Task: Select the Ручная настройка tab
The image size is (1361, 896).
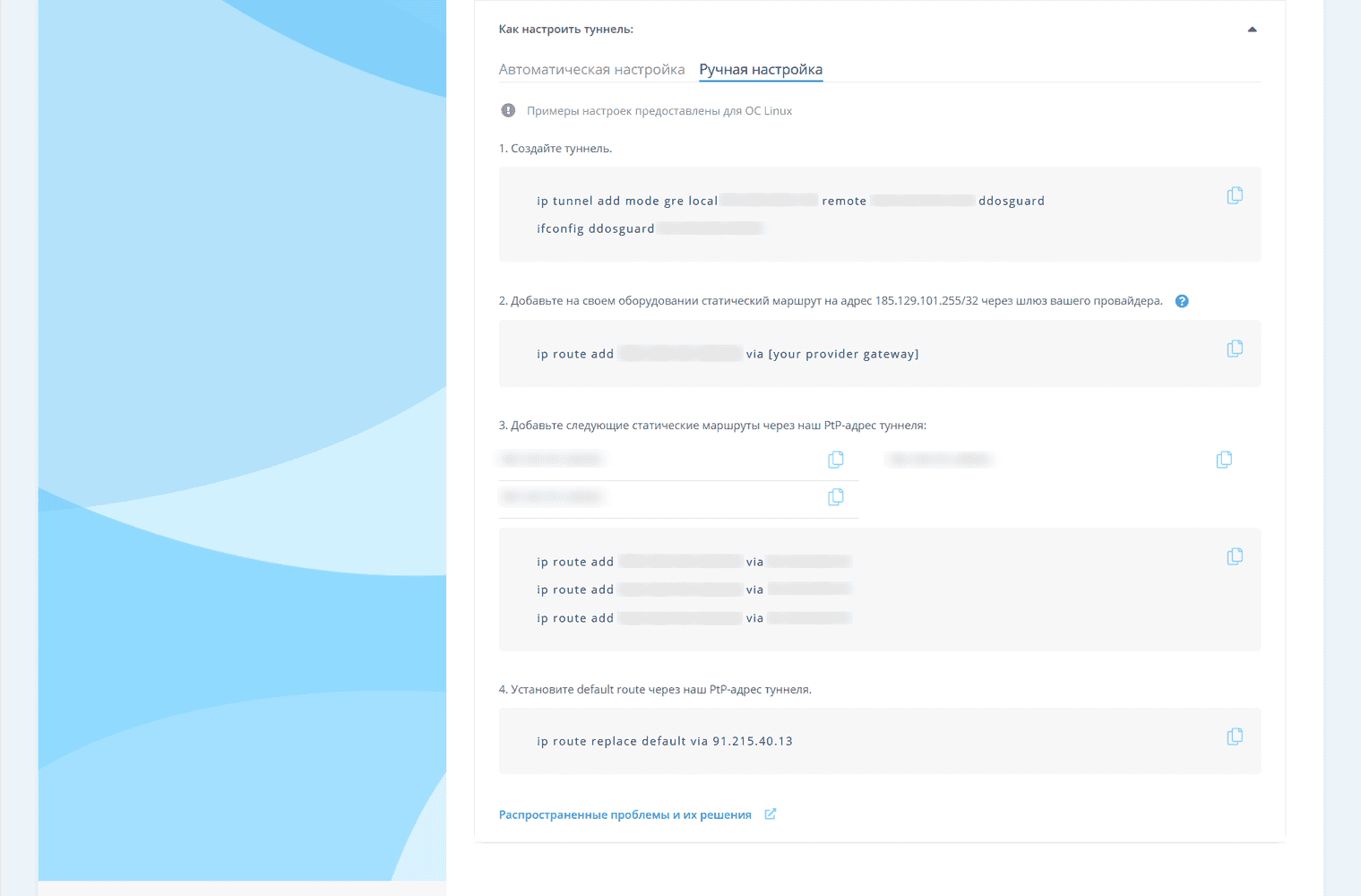Action: coord(761,70)
